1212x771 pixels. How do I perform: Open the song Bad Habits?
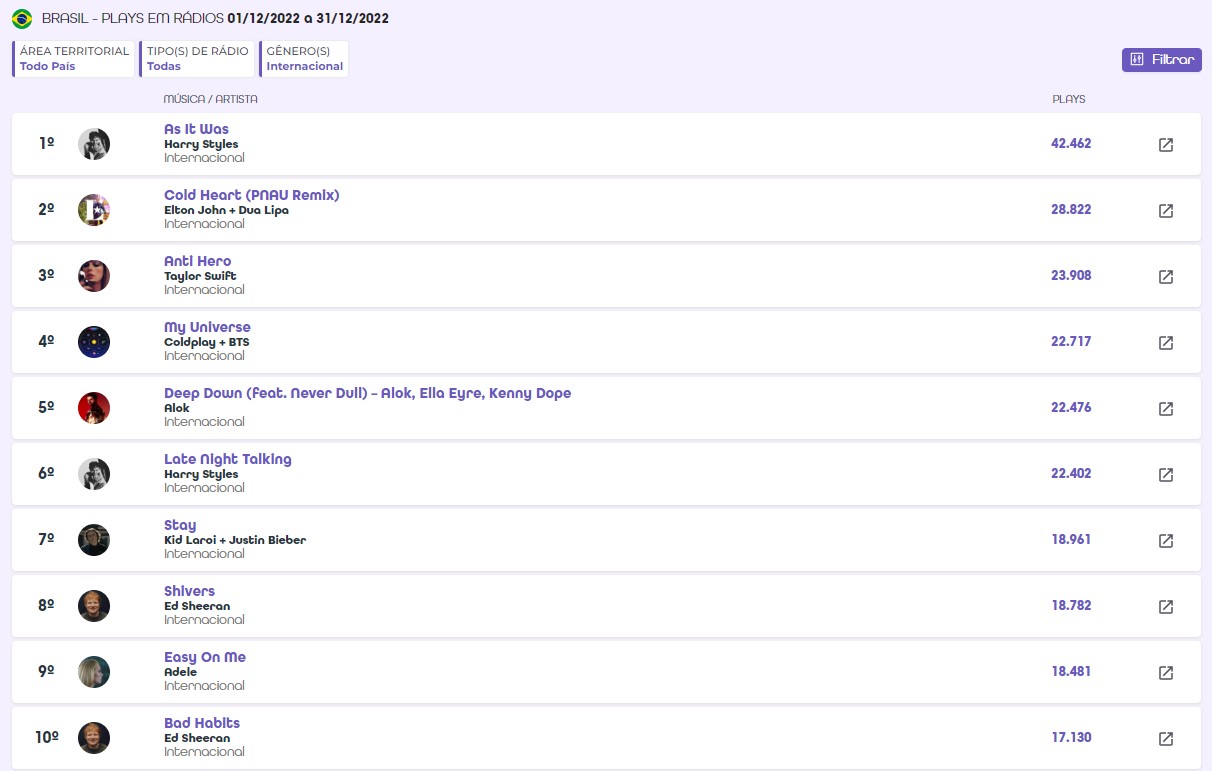point(202,723)
